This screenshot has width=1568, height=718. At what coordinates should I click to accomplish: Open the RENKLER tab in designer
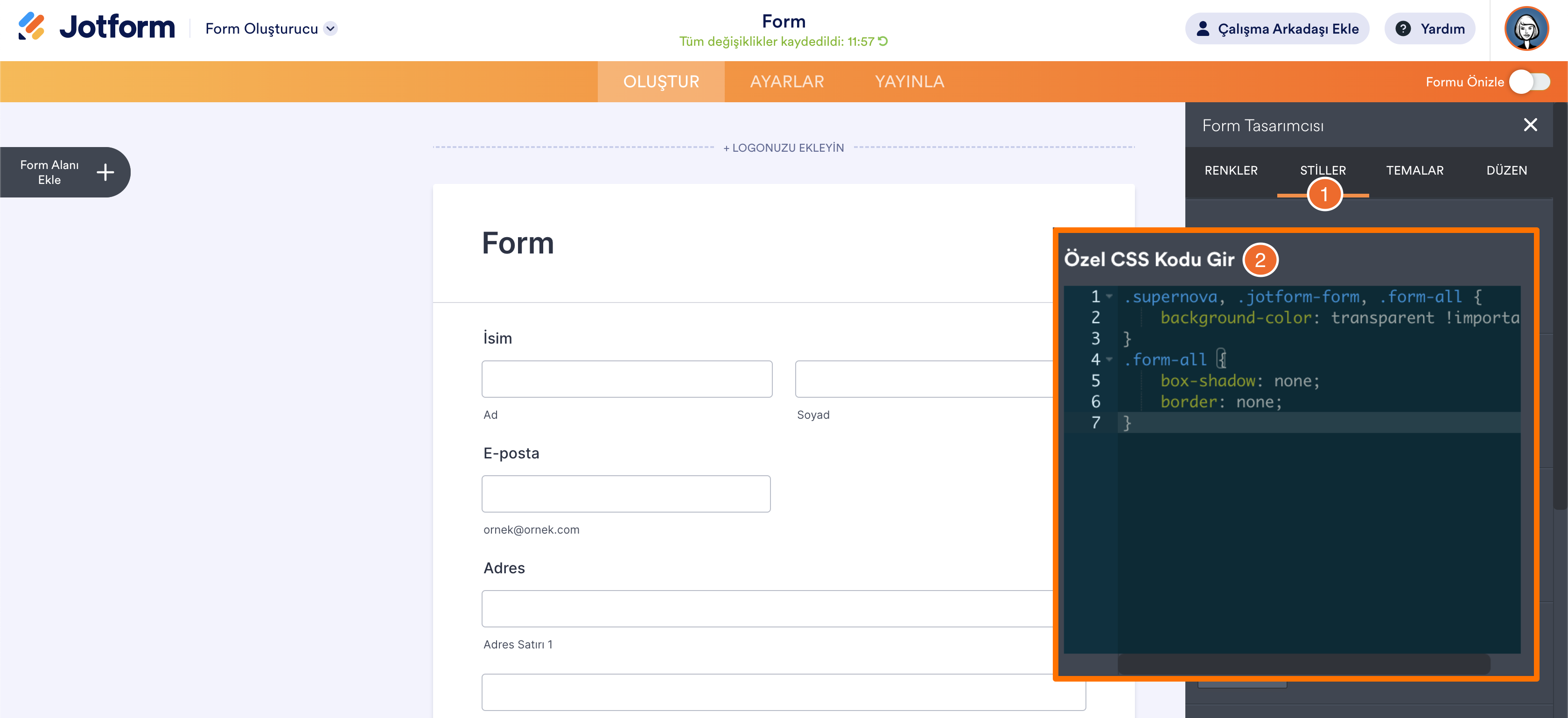pos(1231,170)
